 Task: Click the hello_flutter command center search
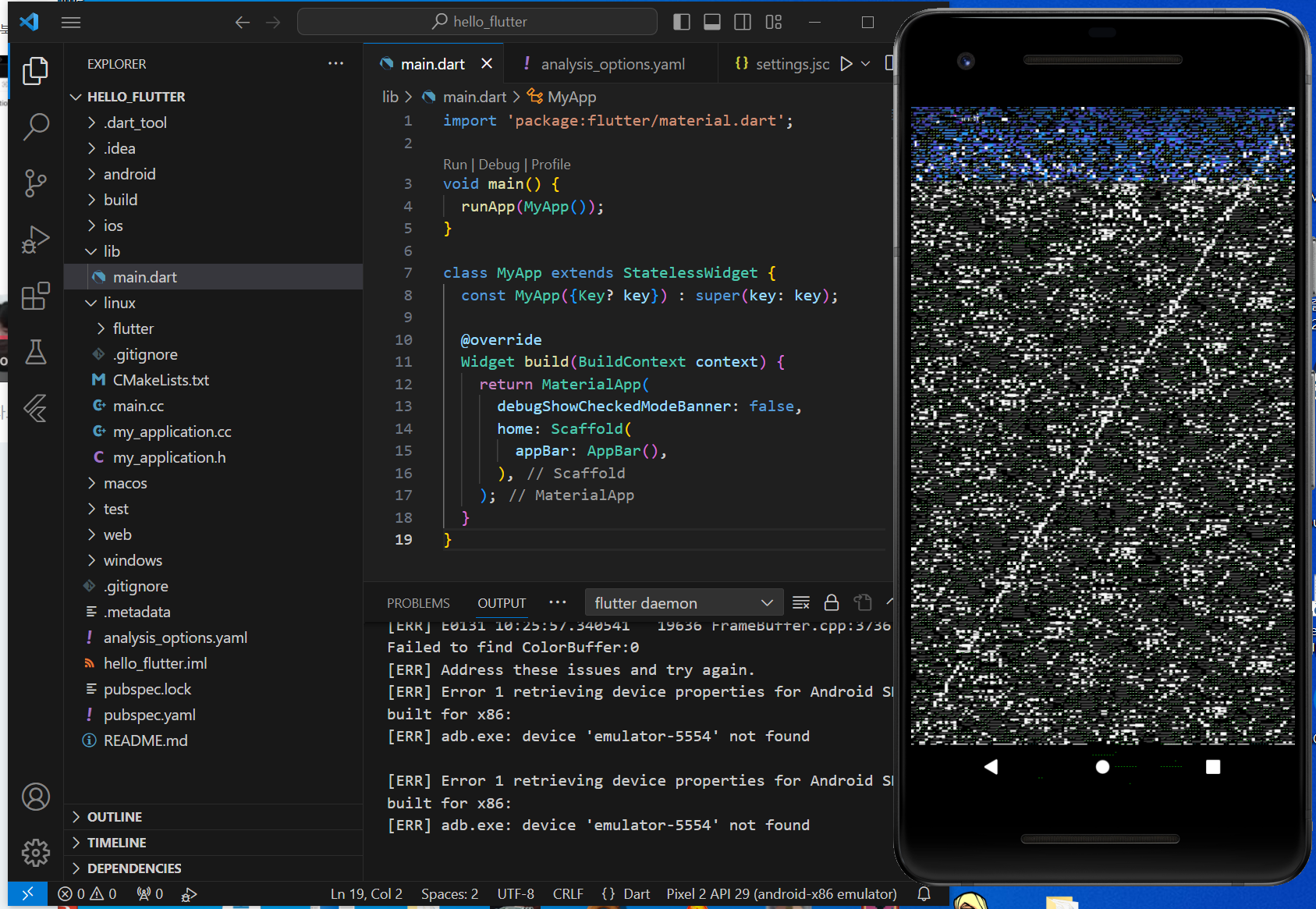[x=477, y=22]
